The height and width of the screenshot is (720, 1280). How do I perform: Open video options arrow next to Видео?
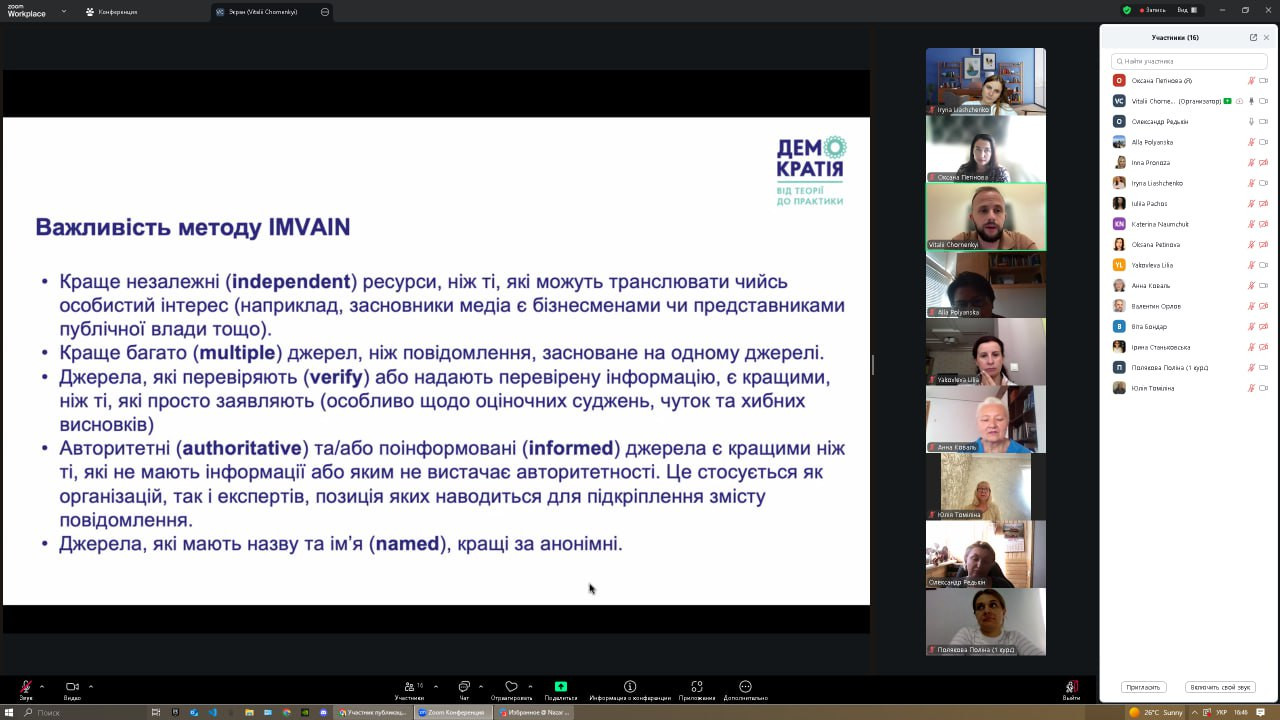pyautogui.click(x=91, y=687)
